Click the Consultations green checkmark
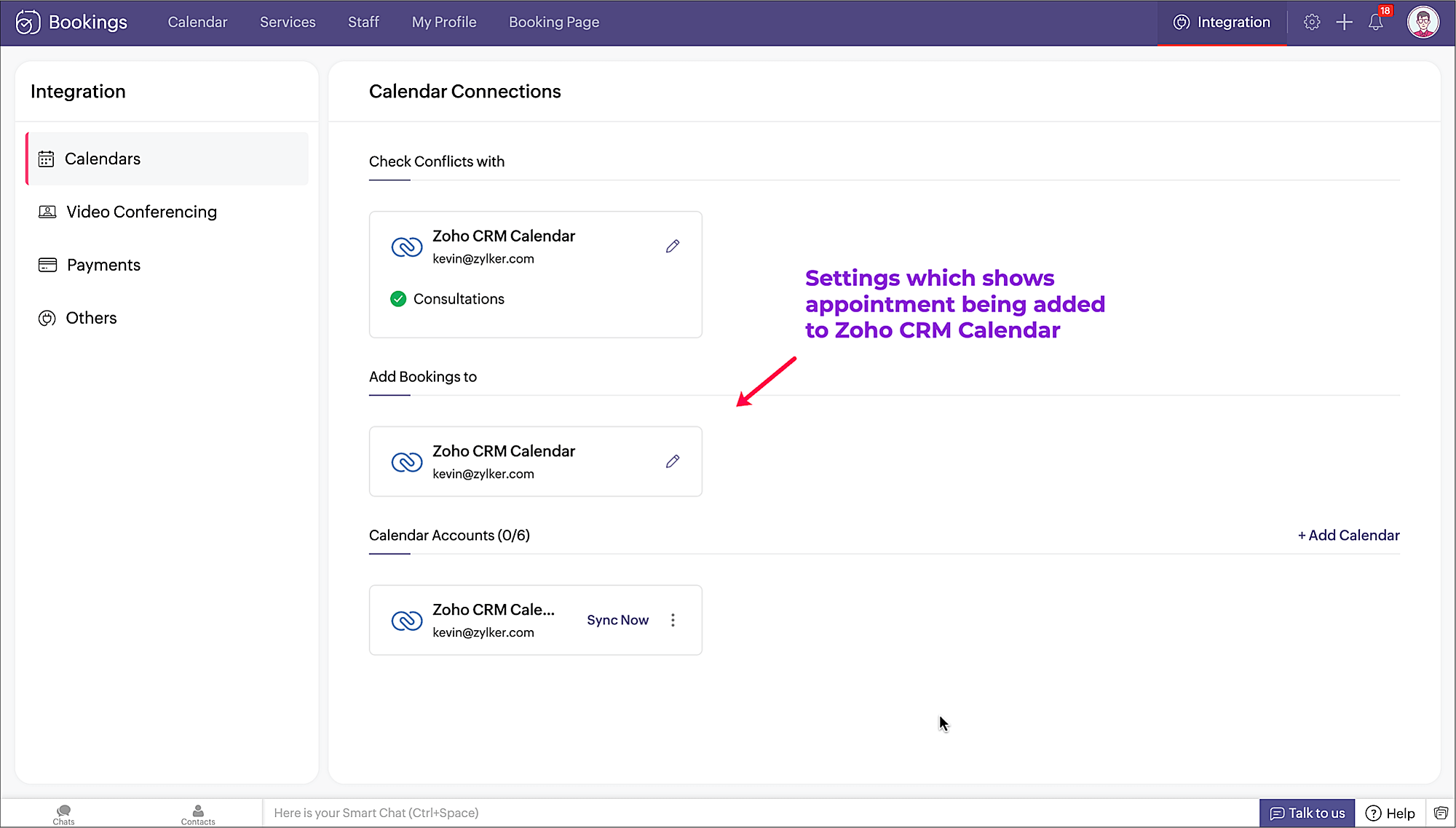1456x828 pixels. click(398, 299)
